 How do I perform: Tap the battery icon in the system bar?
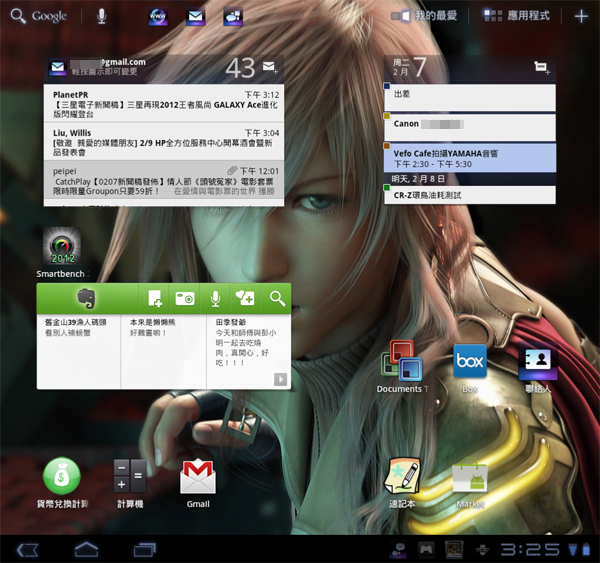(586, 550)
